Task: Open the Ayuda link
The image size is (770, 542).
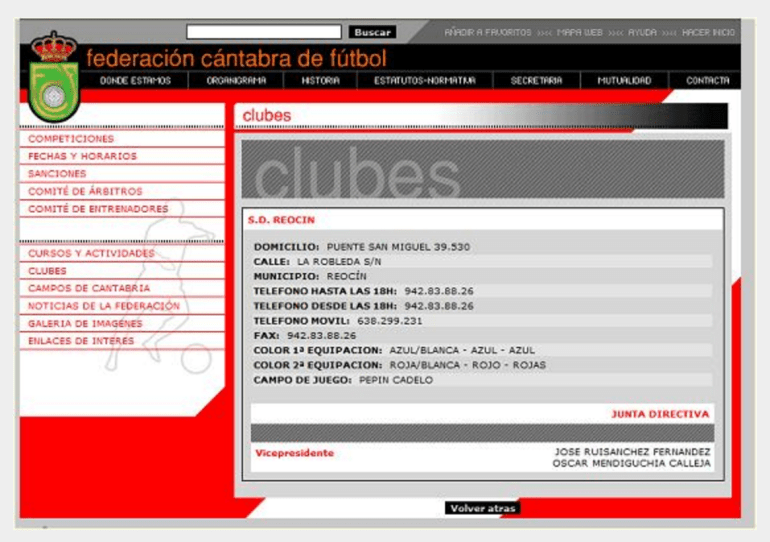Action: tap(642, 32)
